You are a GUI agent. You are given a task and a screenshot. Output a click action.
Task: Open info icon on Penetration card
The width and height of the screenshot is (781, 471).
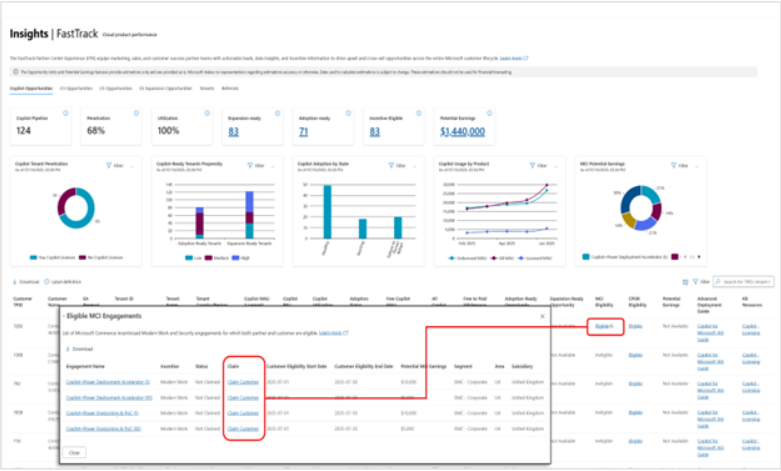tap(136, 114)
